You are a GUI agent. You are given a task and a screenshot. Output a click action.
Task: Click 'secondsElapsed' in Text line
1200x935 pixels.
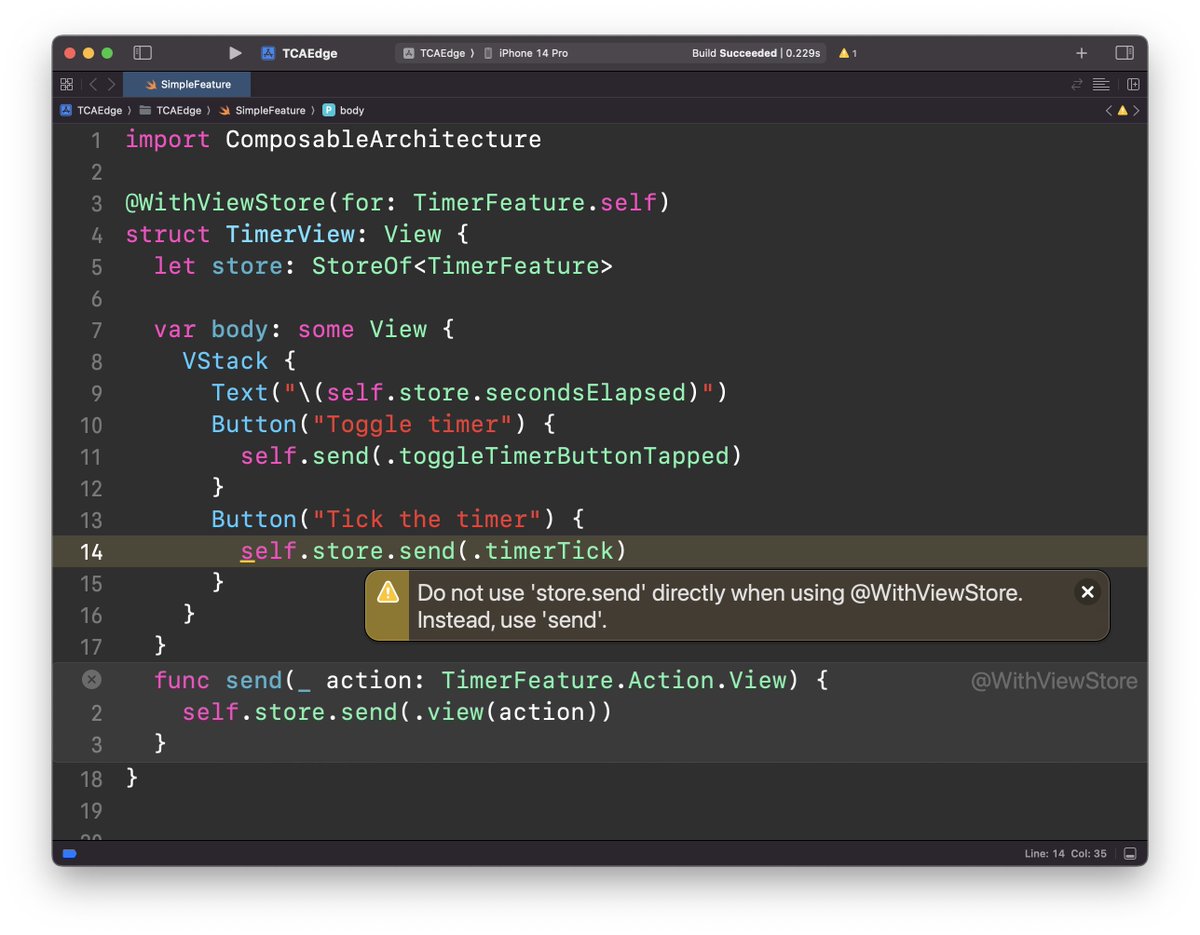(586, 393)
